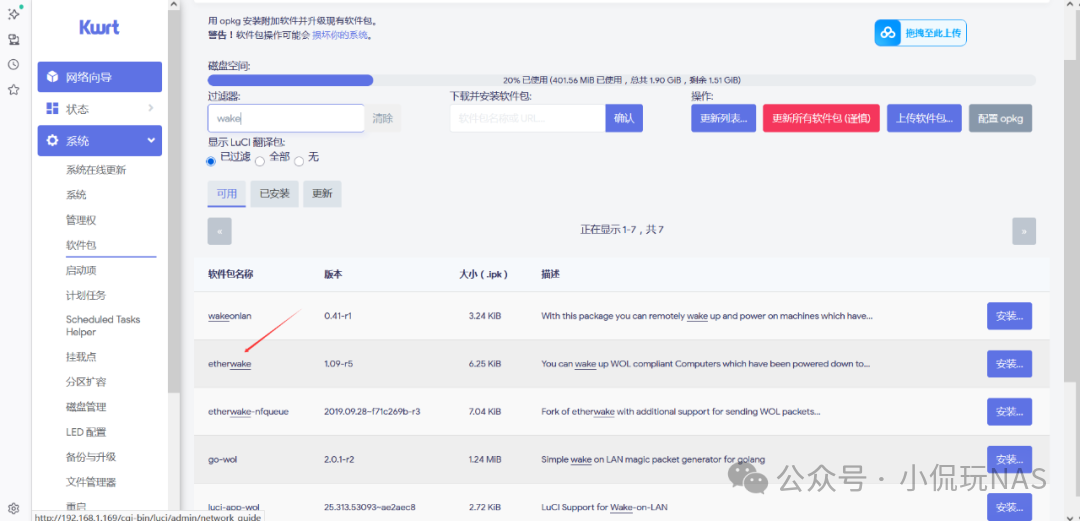Open 分区扩容 in the sidebar
1080x521 pixels.
(86, 382)
